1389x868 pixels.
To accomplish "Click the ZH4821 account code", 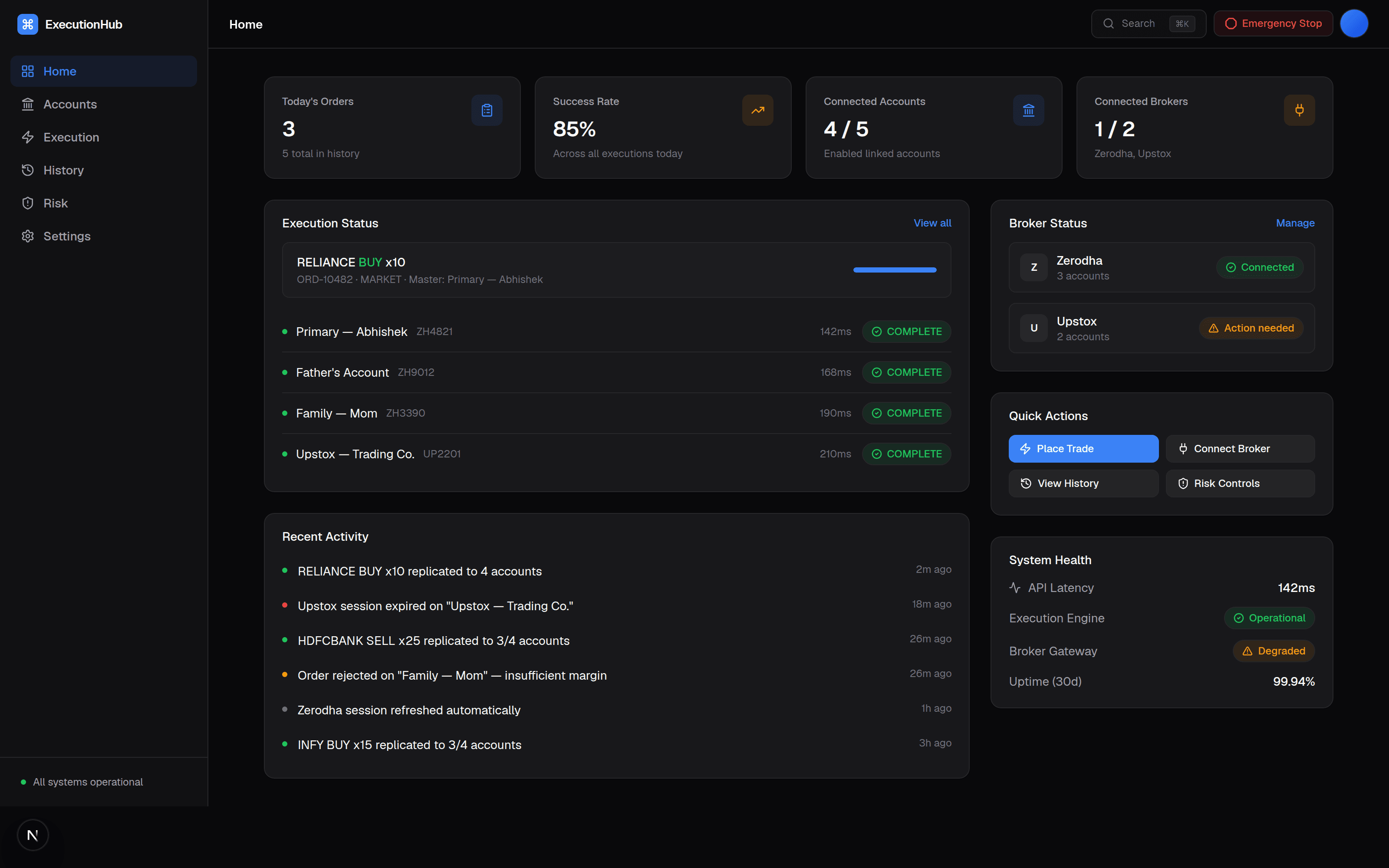I will coord(434,331).
